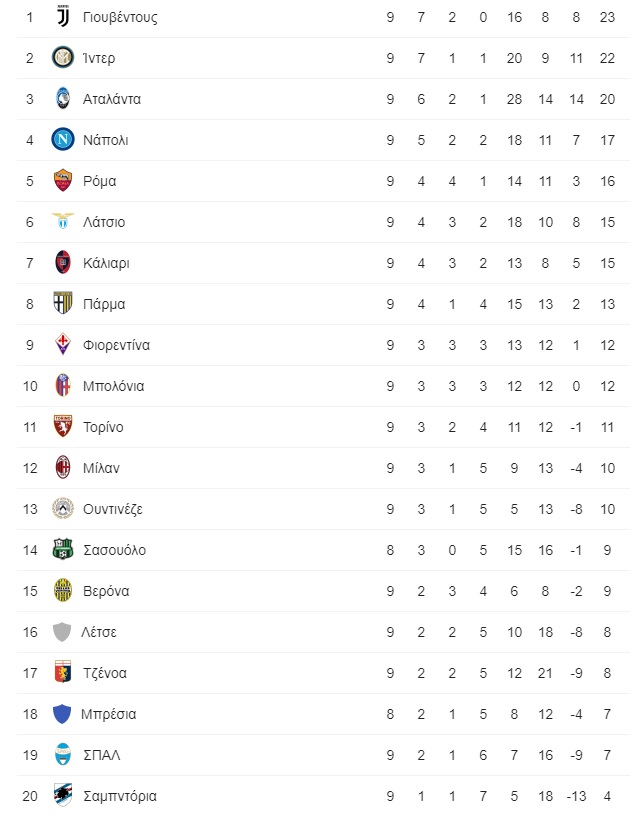Select the Ουντινέζε team name

click(113, 509)
